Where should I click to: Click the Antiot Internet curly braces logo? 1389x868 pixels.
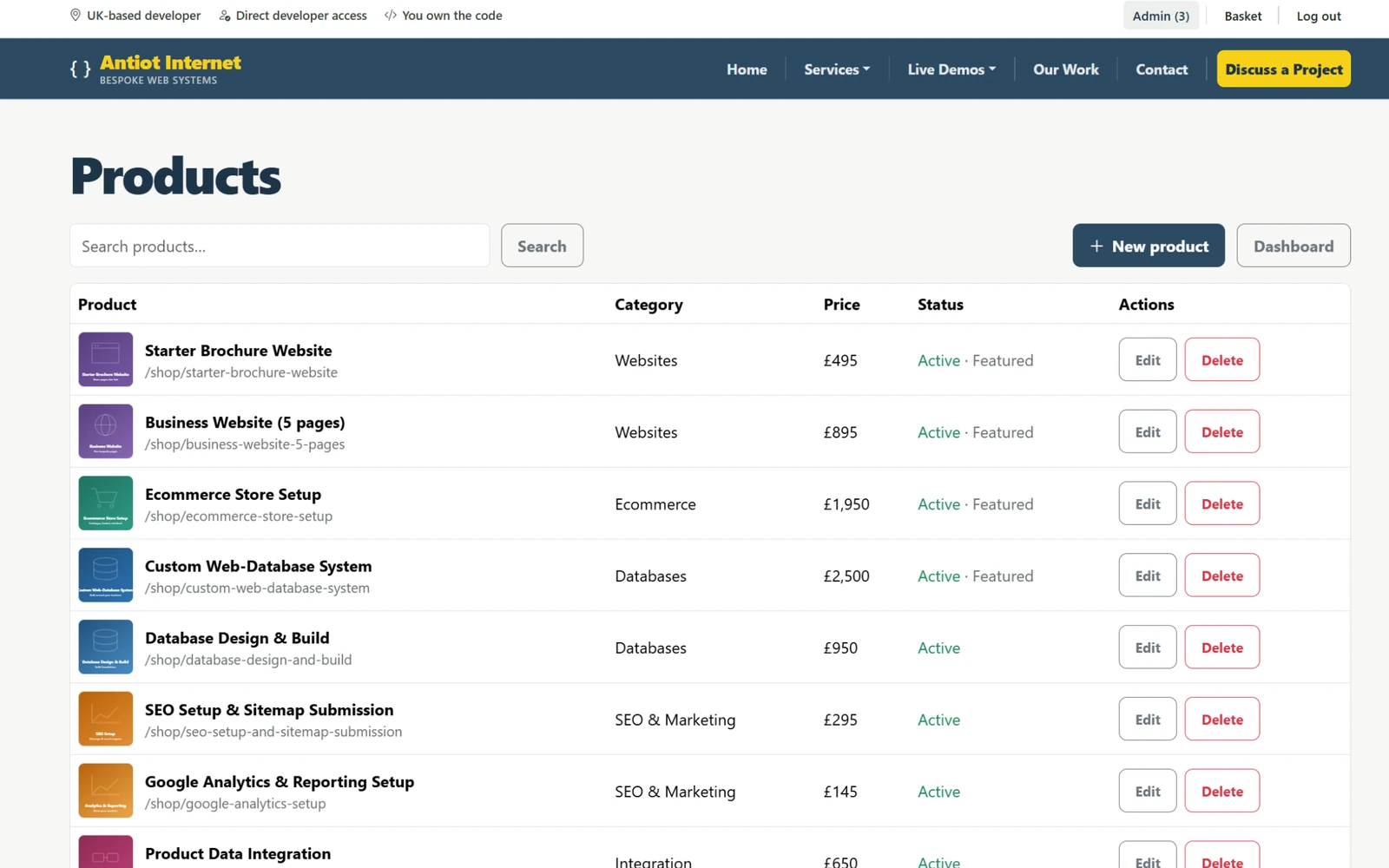tap(80, 69)
